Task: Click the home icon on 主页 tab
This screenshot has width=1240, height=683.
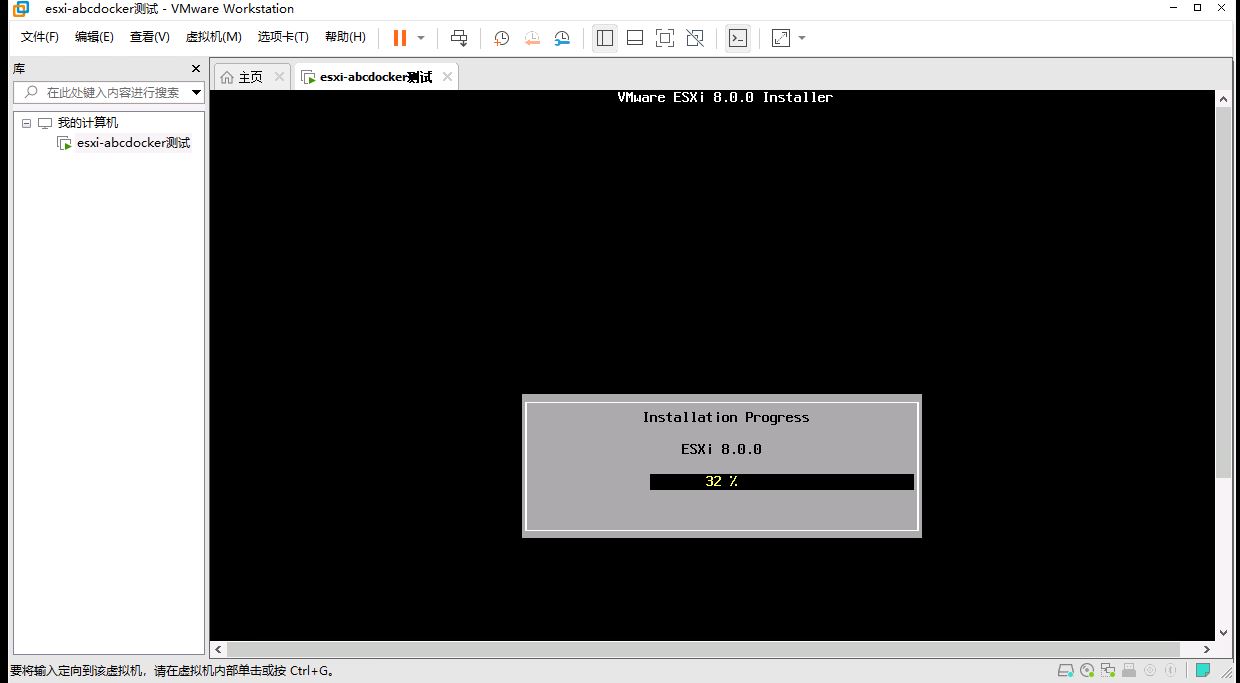Action: coord(227,77)
